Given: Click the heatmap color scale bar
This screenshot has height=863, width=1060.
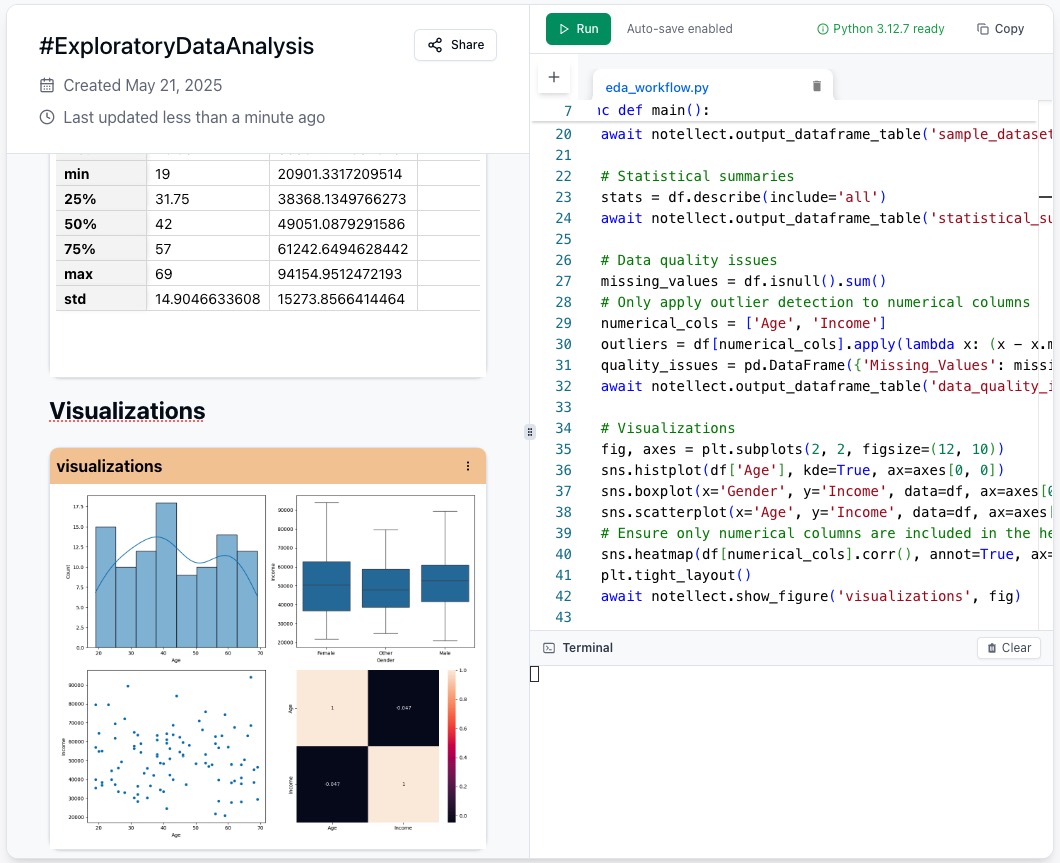Looking at the screenshot, I should [452, 746].
